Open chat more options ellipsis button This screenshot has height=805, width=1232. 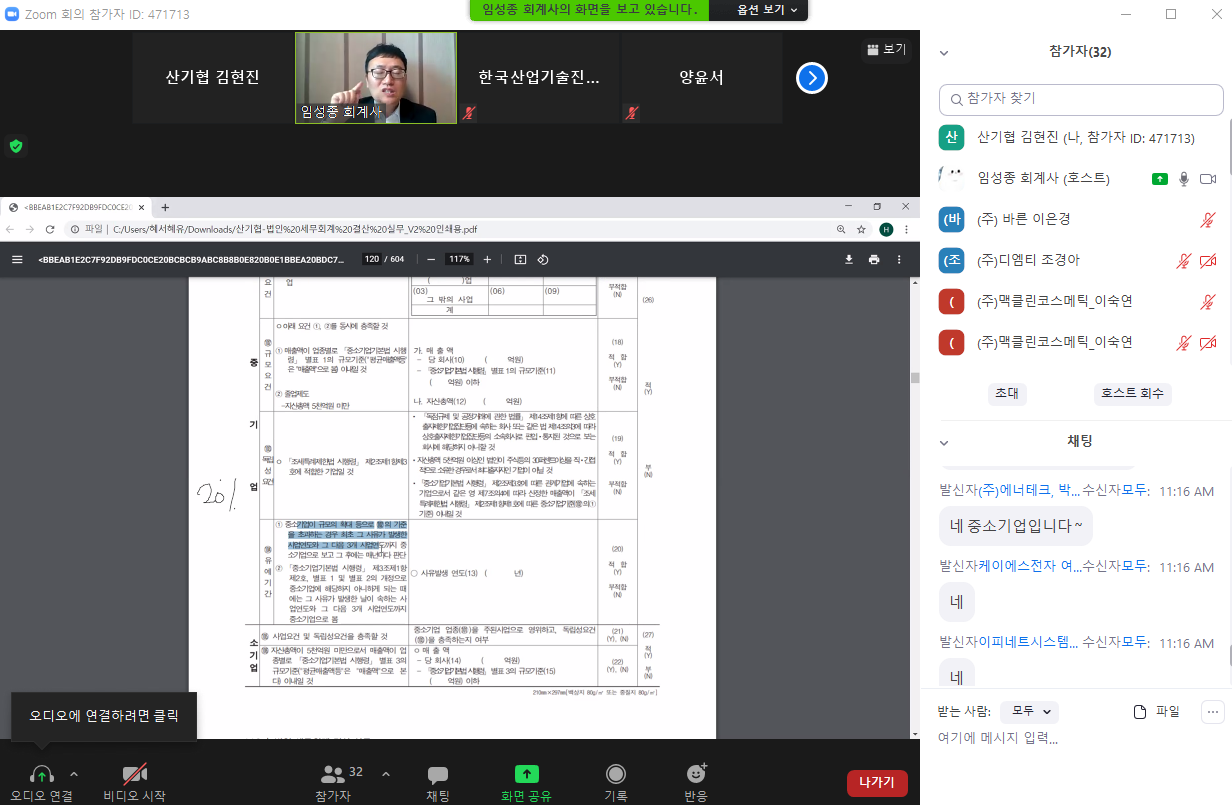(x=1213, y=712)
